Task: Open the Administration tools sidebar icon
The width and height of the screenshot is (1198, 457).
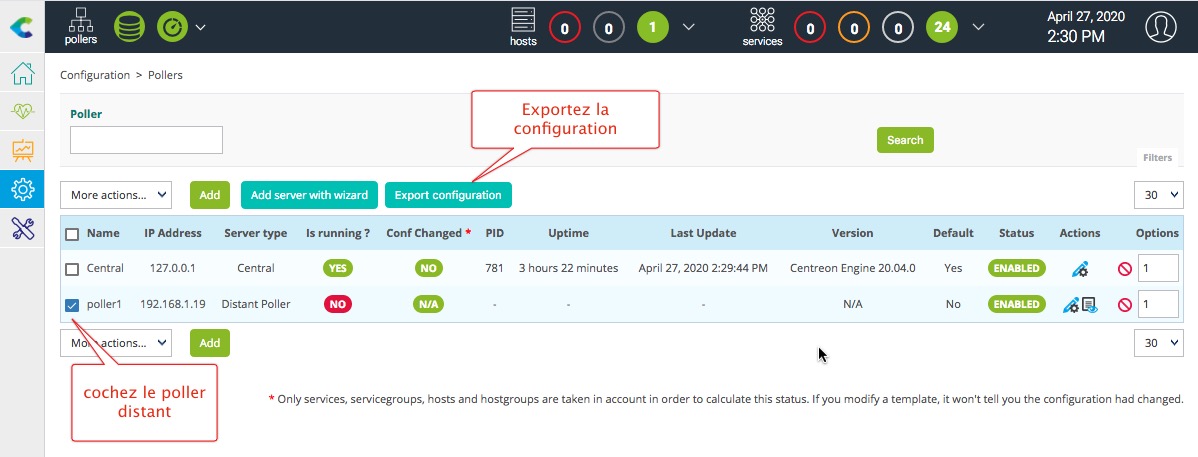Action: pyautogui.click(x=22, y=228)
